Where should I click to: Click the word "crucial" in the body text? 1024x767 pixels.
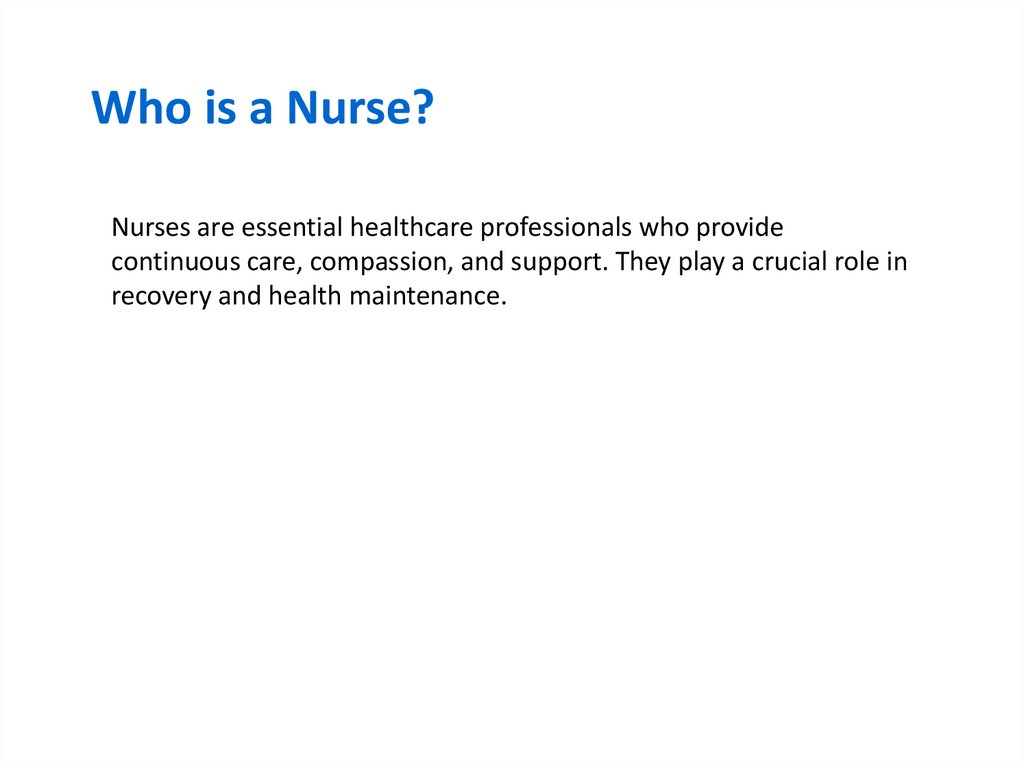pos(790,262)
